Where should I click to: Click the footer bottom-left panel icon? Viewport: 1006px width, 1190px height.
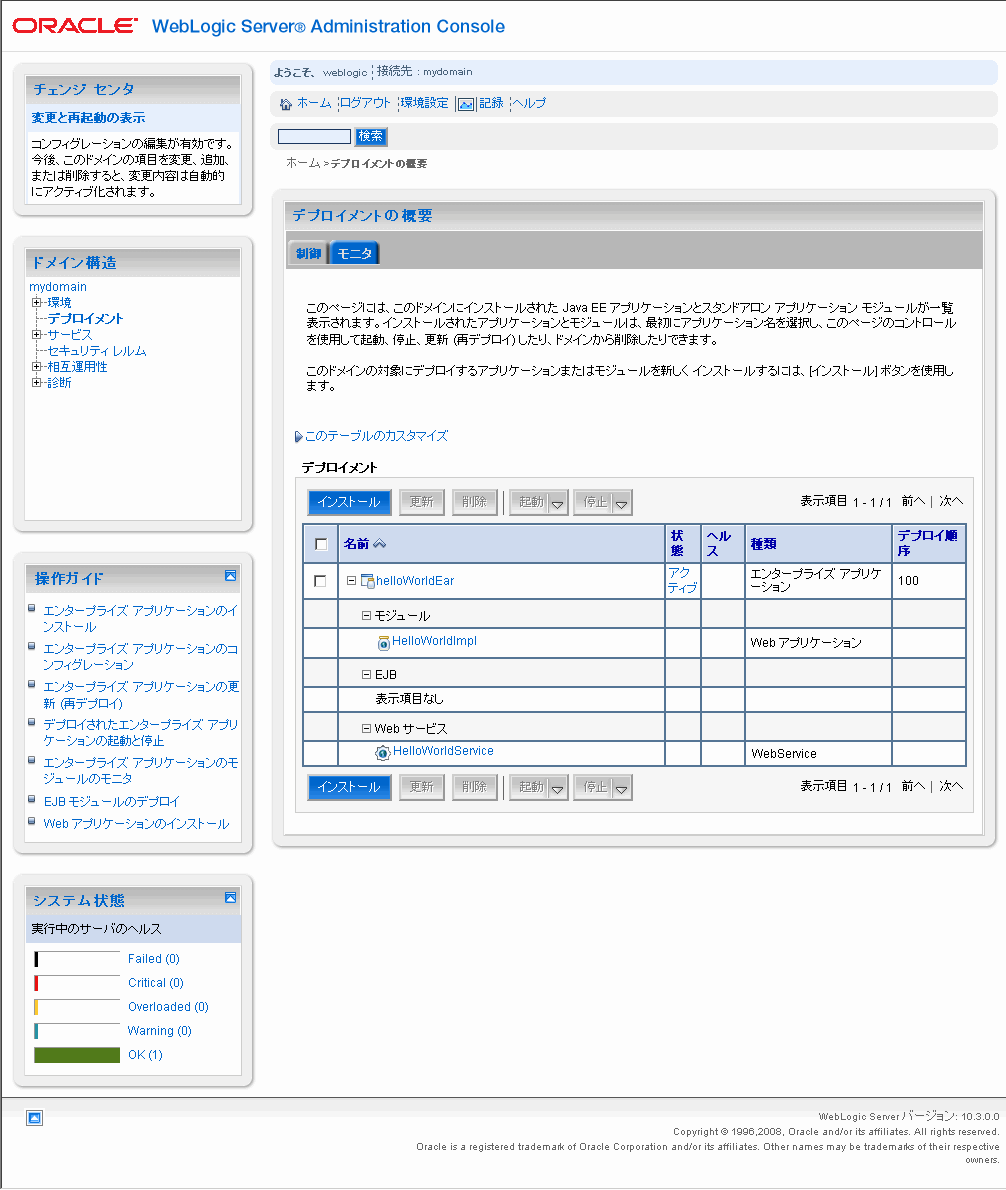pos(35,1118)
